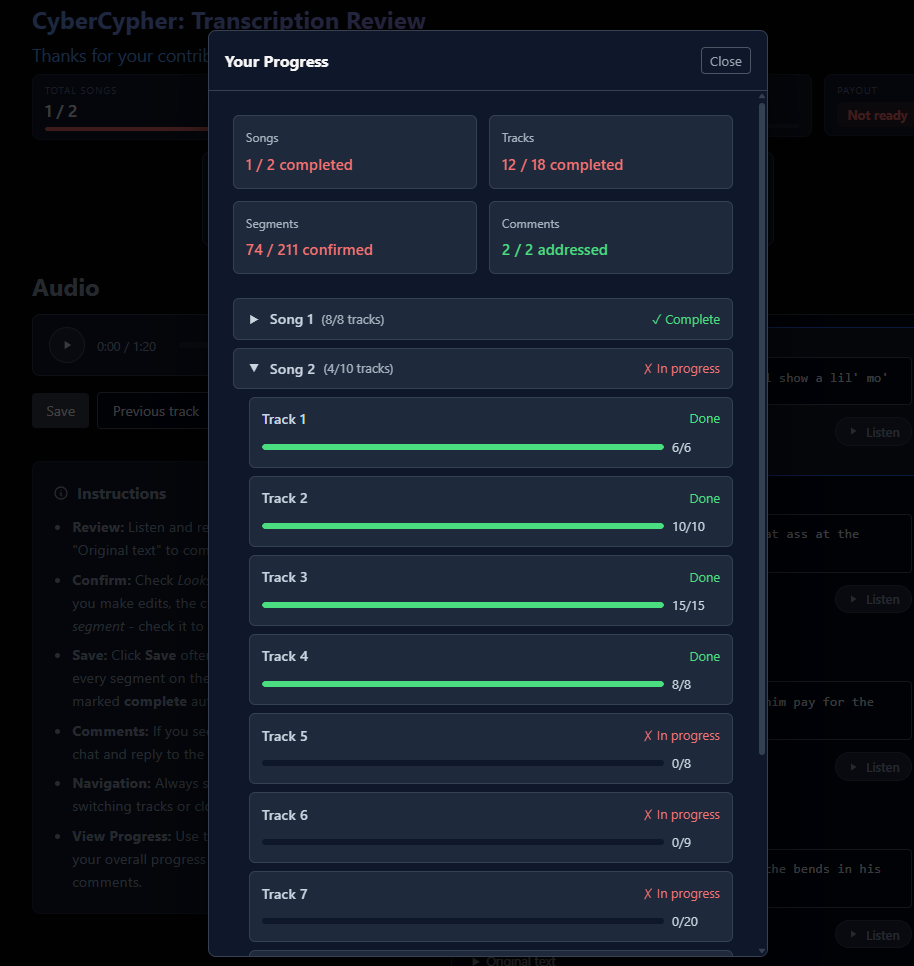Expand the Song 1 triangle
This screenshot has height=966, width=914.
254,319
